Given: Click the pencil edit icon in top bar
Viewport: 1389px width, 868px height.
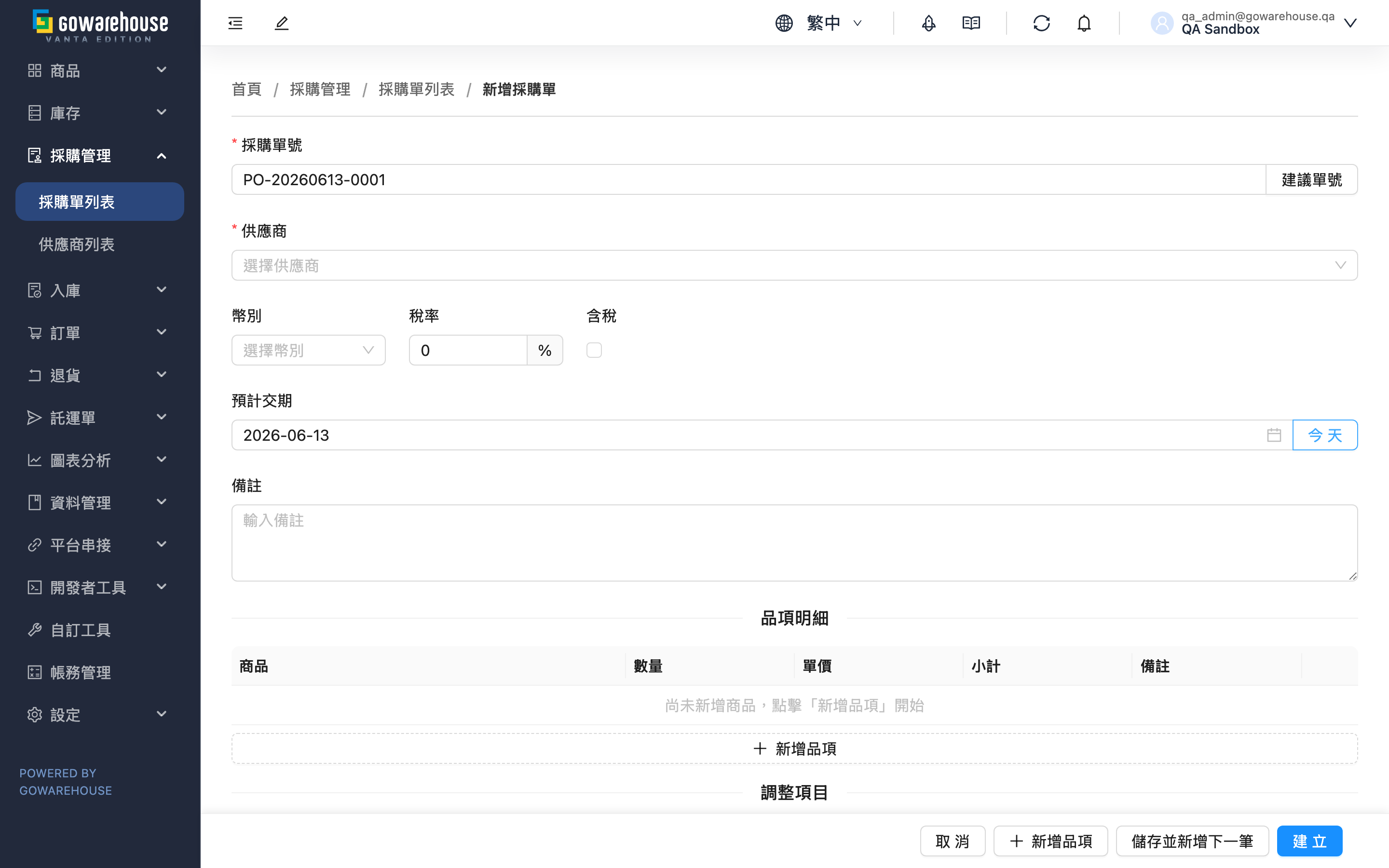Looking at the screenshot, I should click(281, 23).
